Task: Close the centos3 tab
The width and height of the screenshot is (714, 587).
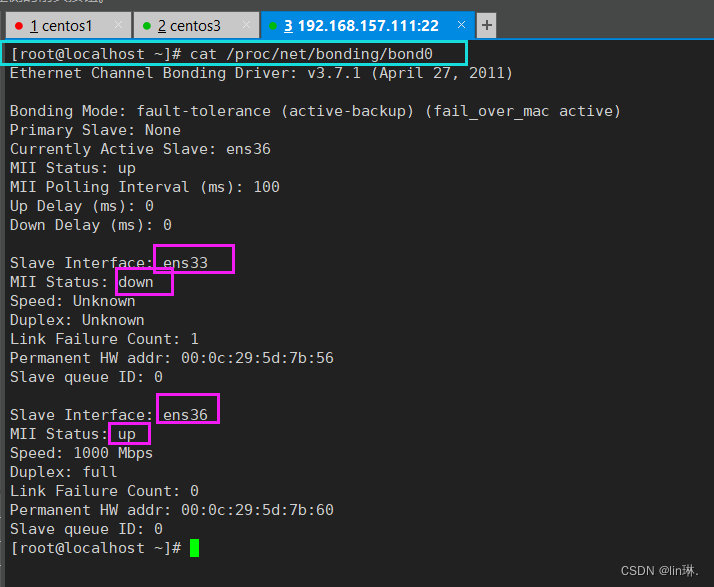Action: (246, 25)
